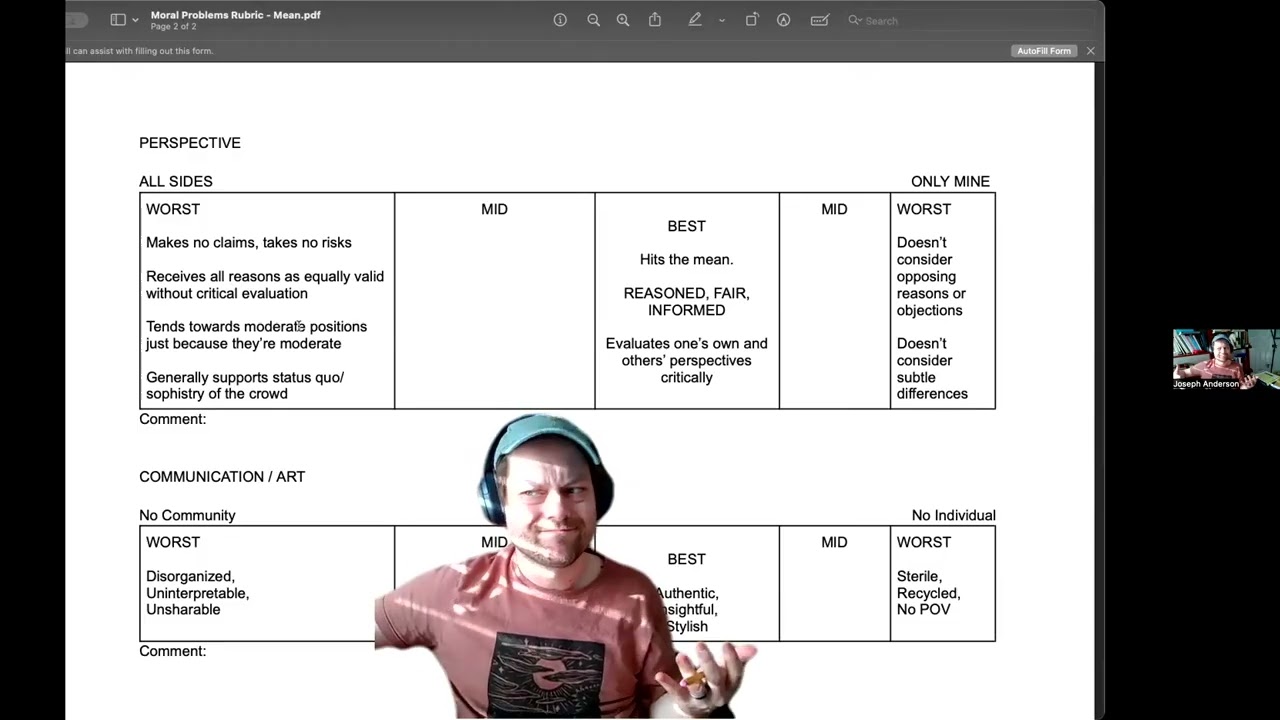Click 'Page 2 of 2' indicator
Image resolution: width=1280 pixels, height=720 pixels.
point(173,27)
